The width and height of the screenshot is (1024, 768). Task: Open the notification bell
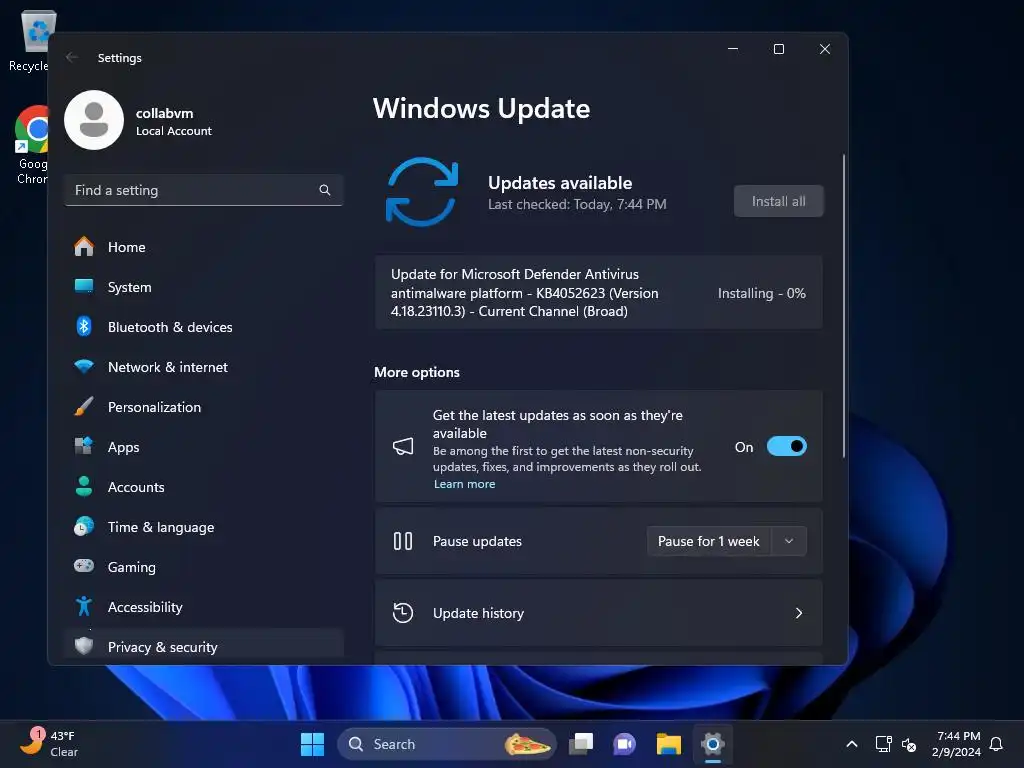point(996,744)
